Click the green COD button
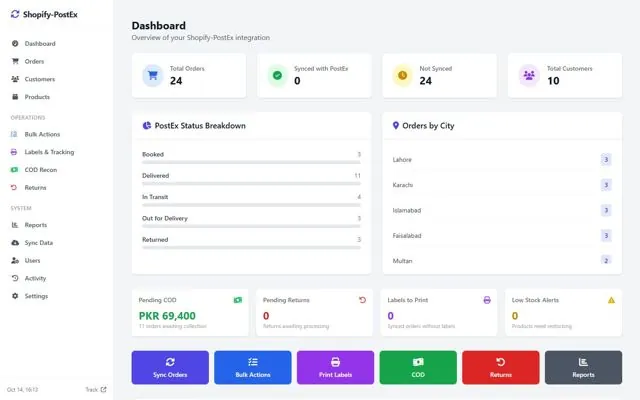This screenshot has height=400, width=640. point(418,367)
